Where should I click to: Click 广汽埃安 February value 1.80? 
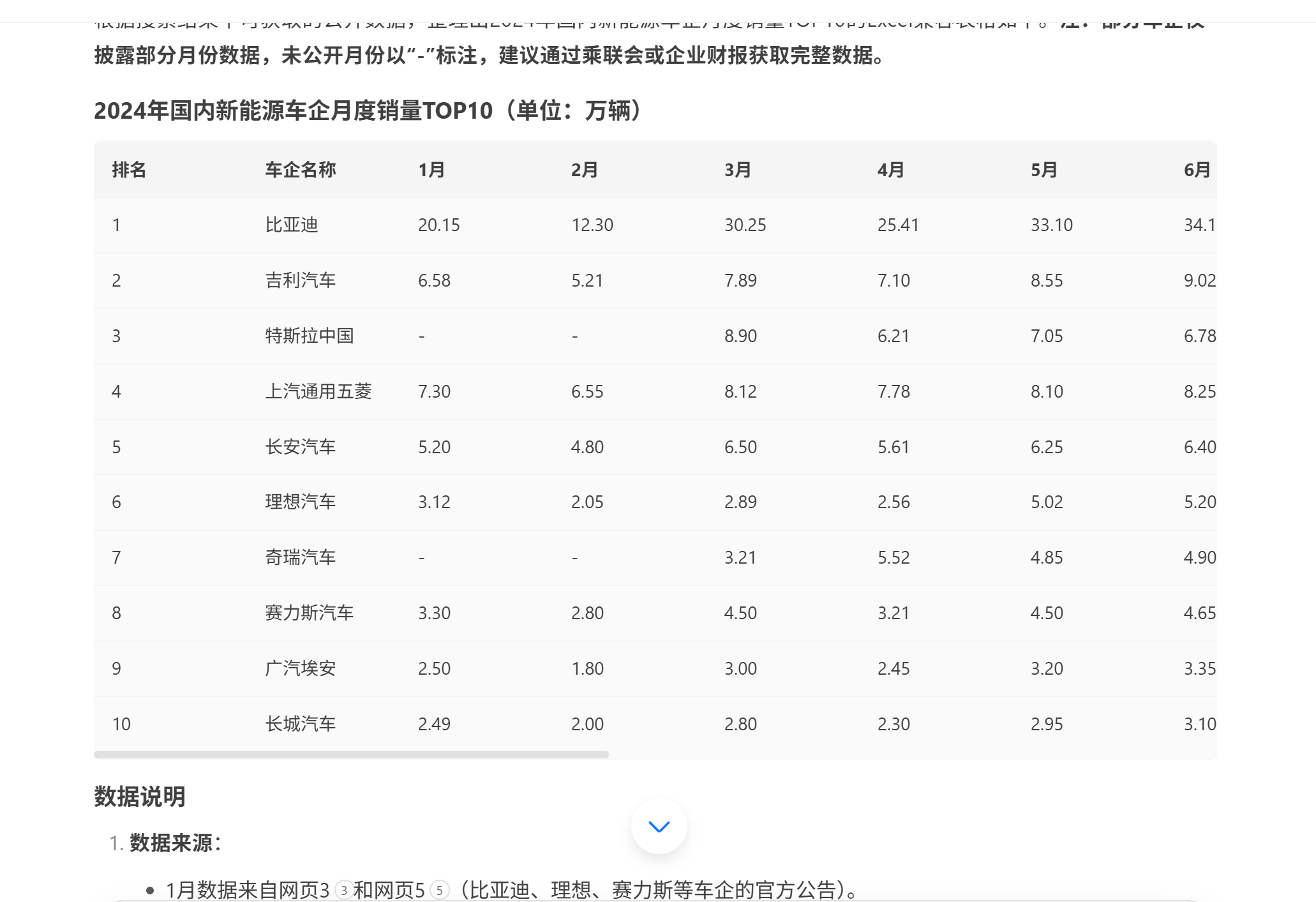[587, 668]
